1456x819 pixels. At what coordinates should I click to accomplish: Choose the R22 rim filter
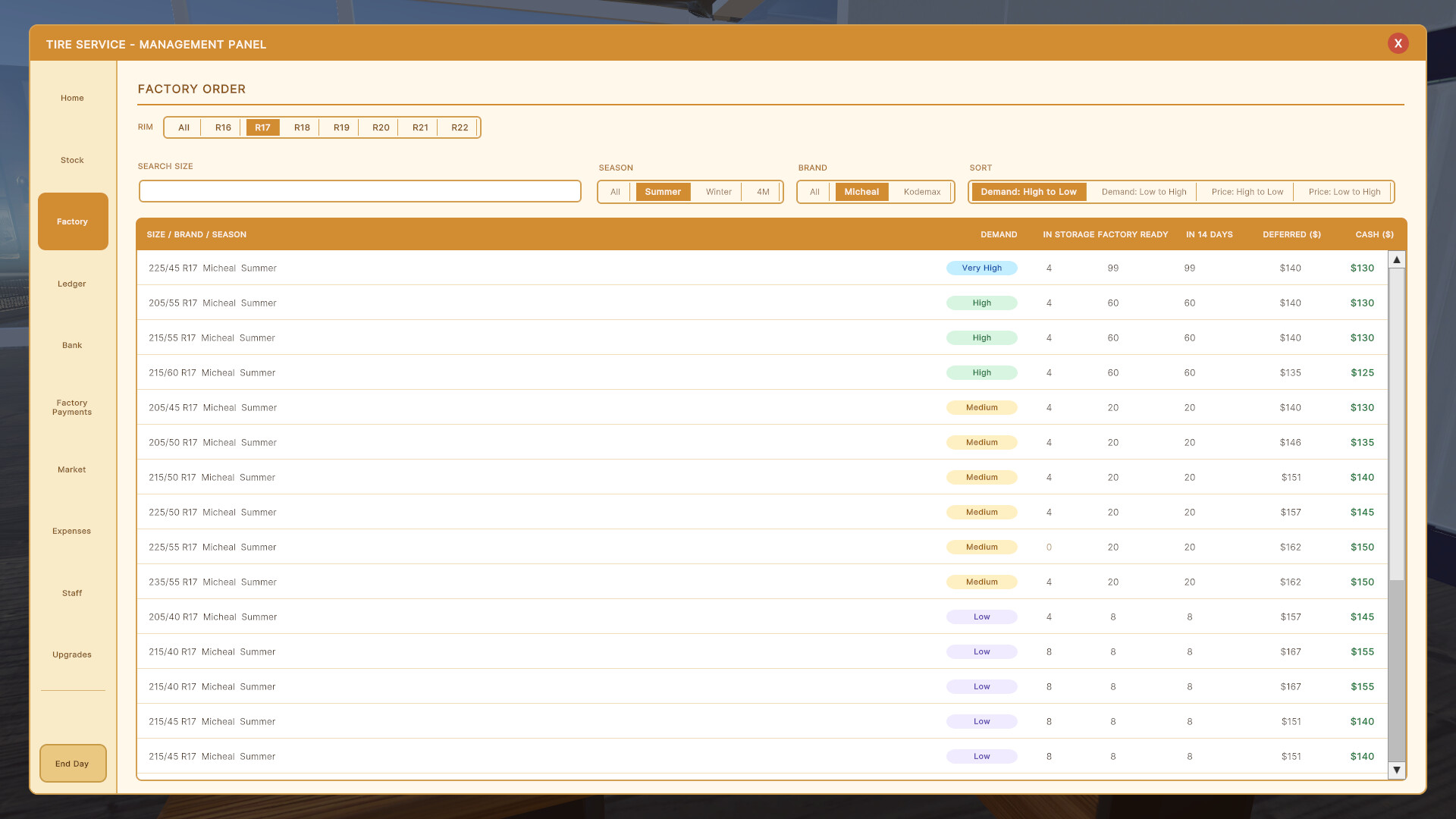click(x=460, y=127)
